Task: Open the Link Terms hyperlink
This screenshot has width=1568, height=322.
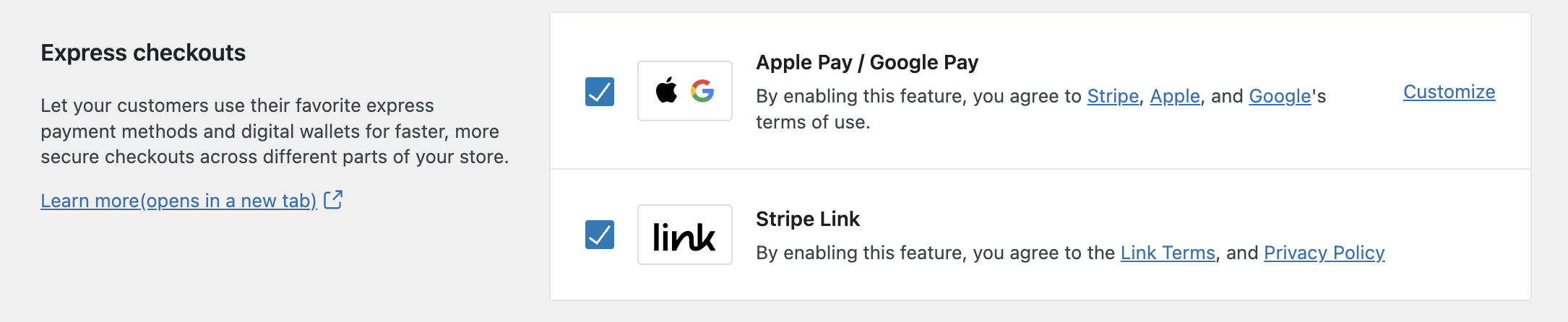Action: point(1168,253)
